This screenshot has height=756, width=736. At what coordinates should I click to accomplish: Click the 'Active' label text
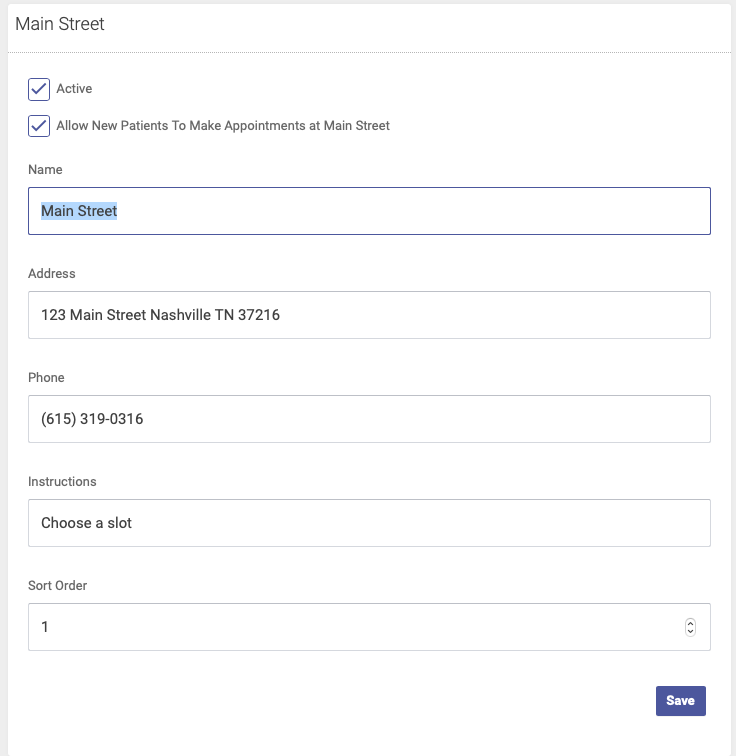click(74, 89)
